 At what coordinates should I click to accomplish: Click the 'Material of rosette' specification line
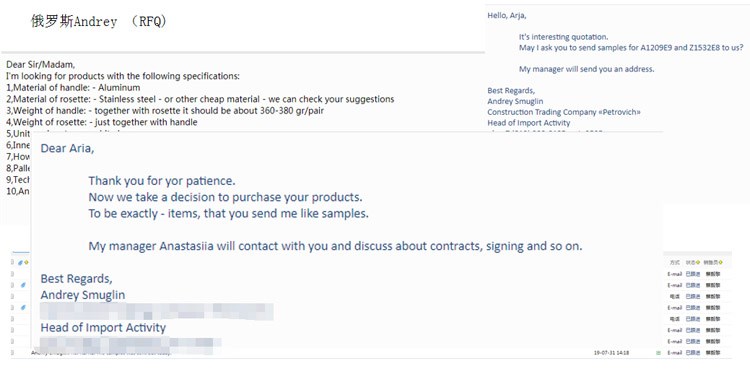[x=200, y=99]
